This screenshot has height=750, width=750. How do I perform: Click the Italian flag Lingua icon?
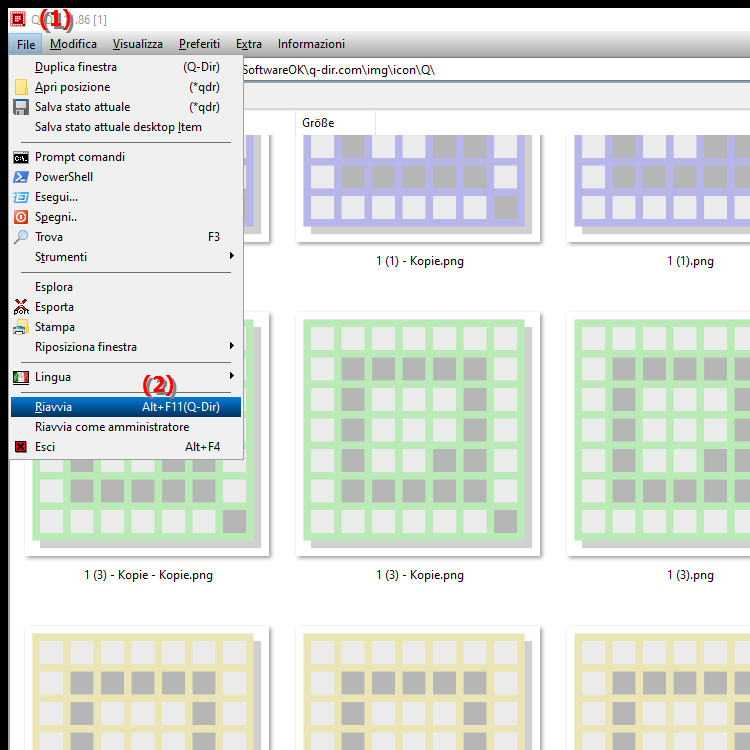(x=21, y=377)
